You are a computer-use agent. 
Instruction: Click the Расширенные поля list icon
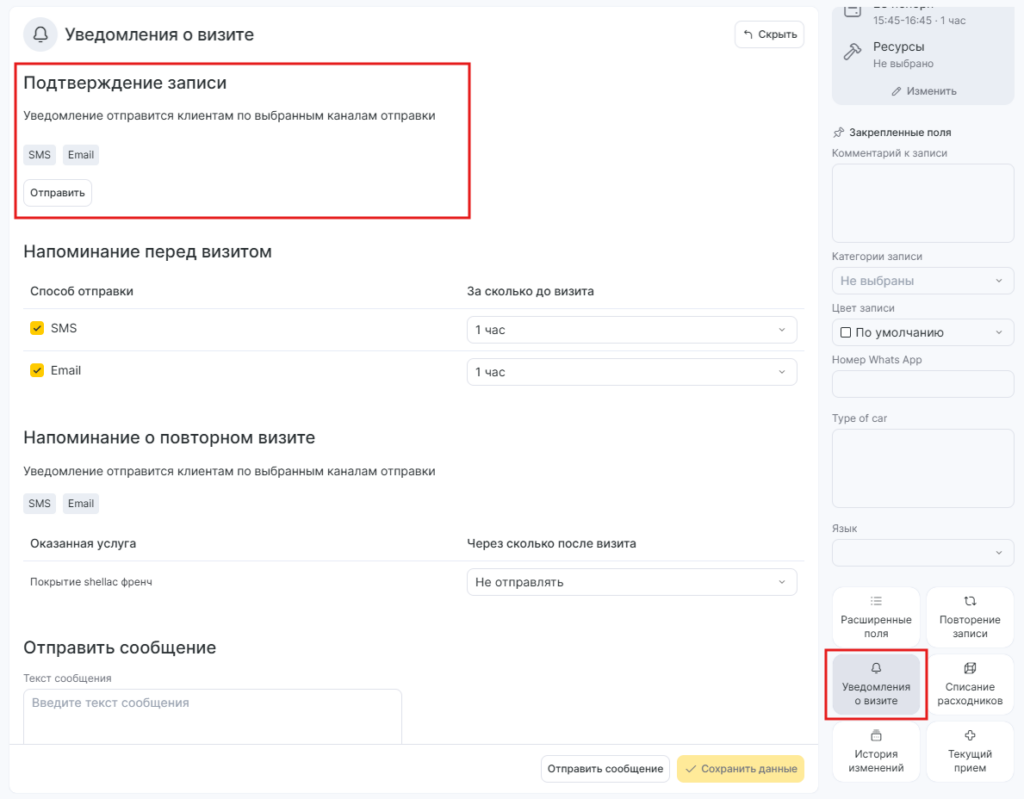(x=876, y=601)
